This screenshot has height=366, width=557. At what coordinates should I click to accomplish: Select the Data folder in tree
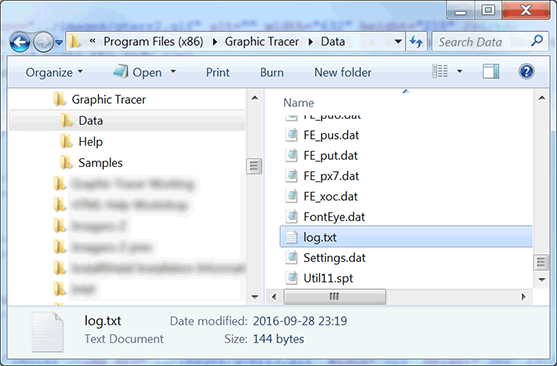pyautogui.click(x=127, y=120)
